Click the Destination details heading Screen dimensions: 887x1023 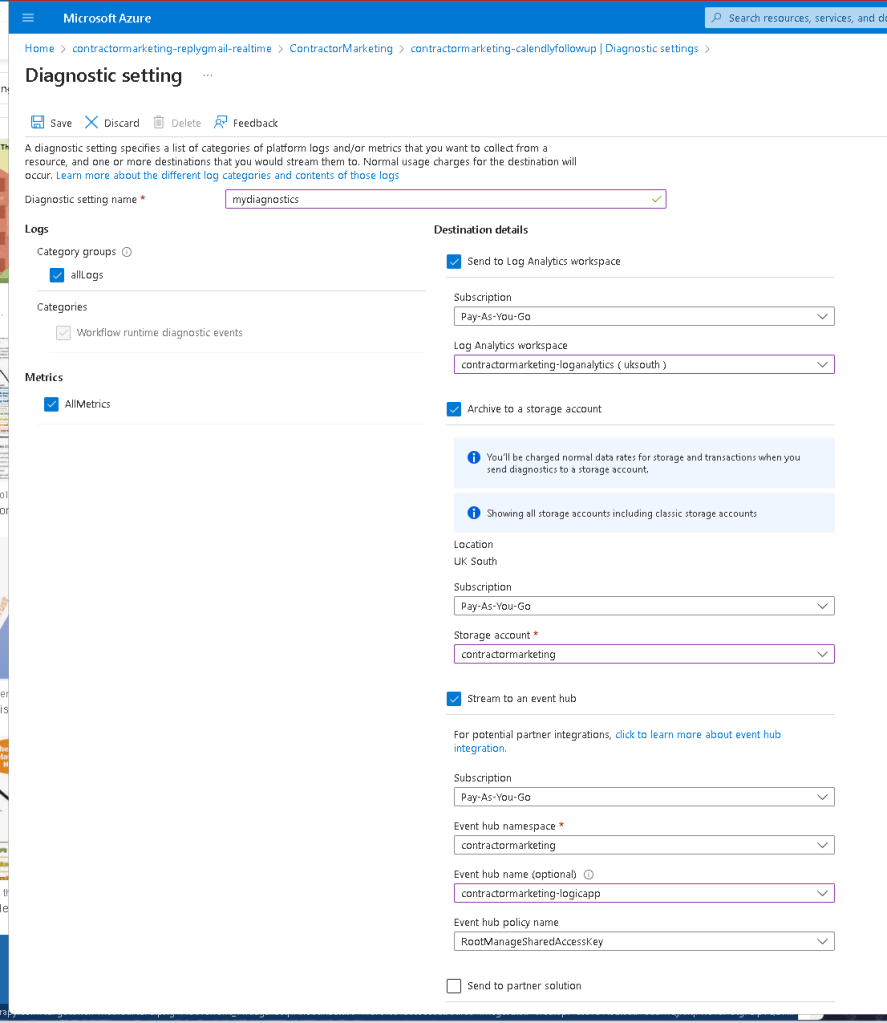[481, 230]
